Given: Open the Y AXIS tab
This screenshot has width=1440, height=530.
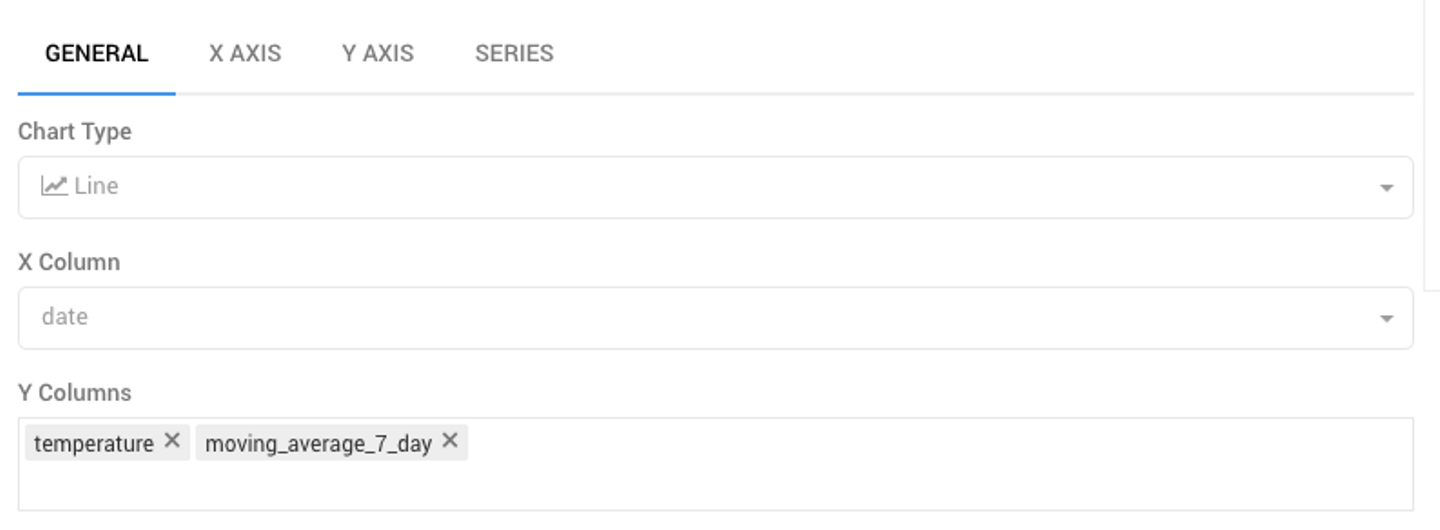Looking at the screenshot, I should [x=378, y=54].
